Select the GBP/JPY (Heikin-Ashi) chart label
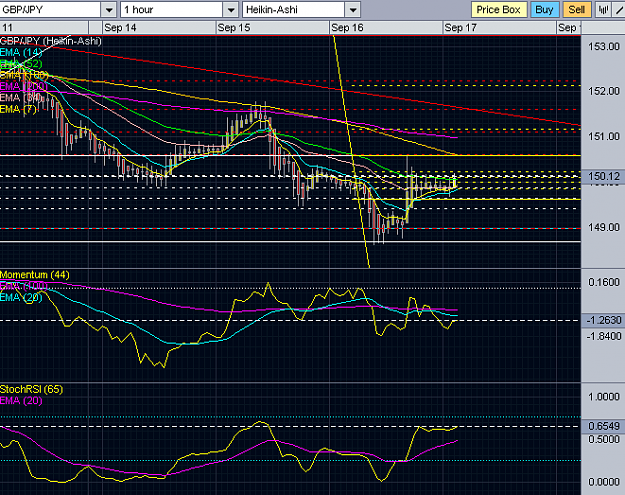Image resolution: width=625 pixels, height=495 pixels. tap(51, 41)
